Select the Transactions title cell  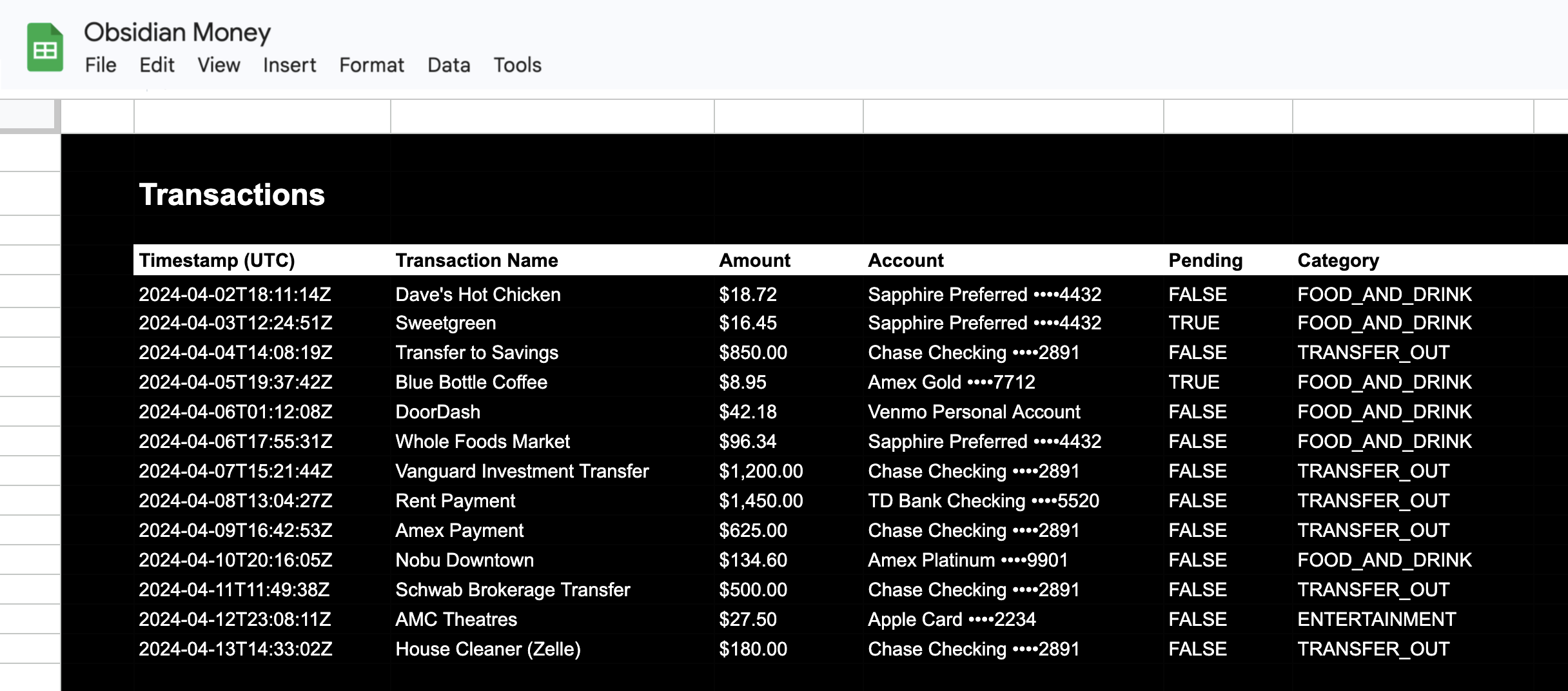[232, 195]
